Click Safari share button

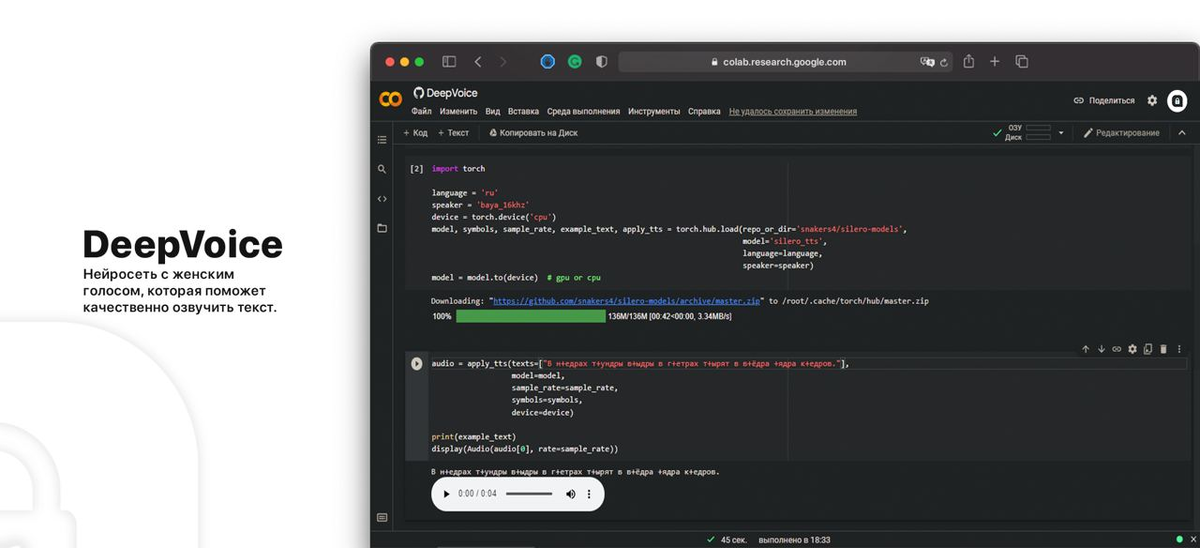click(x=969, y=61)
